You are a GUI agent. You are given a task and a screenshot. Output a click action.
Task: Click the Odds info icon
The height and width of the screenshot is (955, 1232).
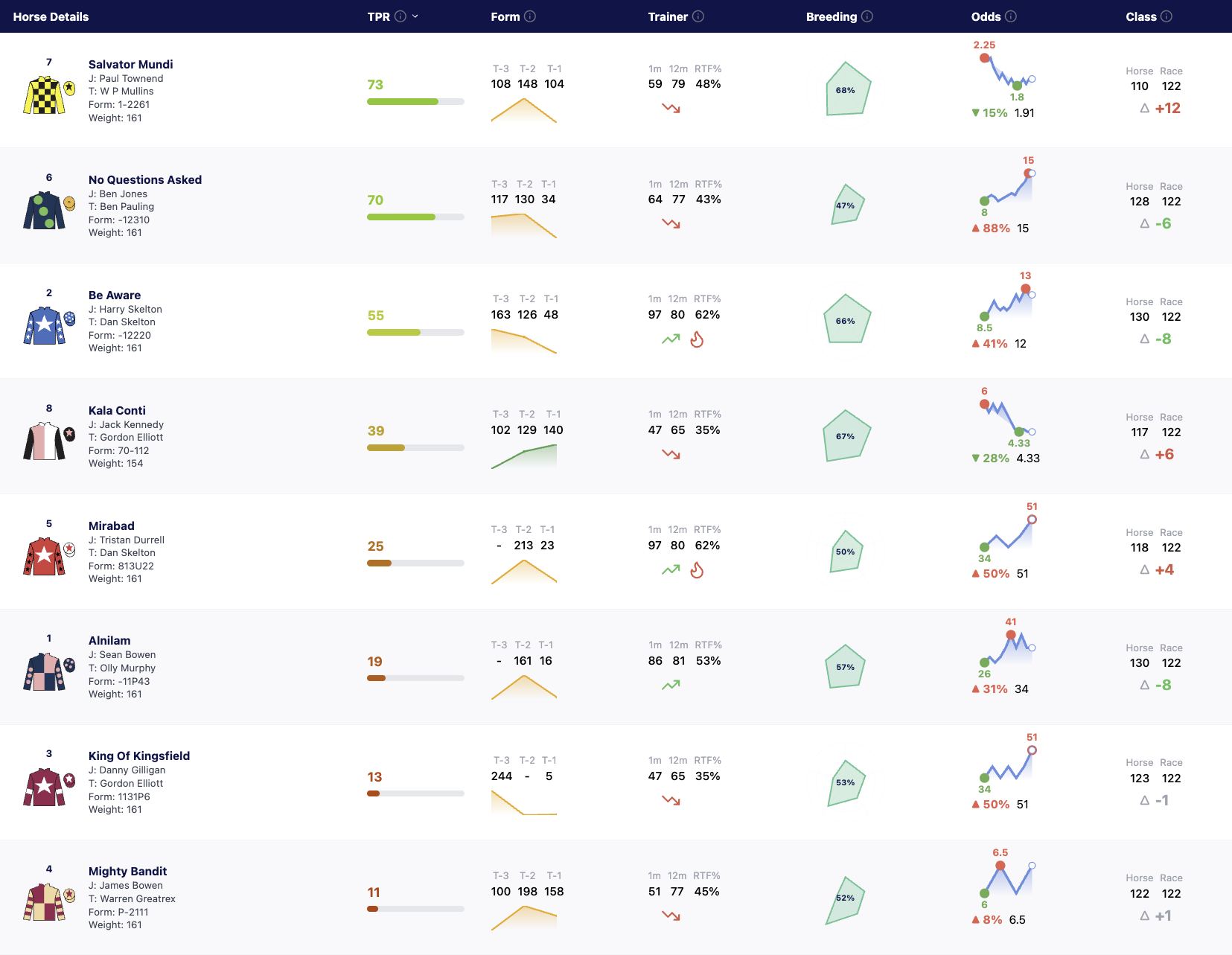(1011, 16)
